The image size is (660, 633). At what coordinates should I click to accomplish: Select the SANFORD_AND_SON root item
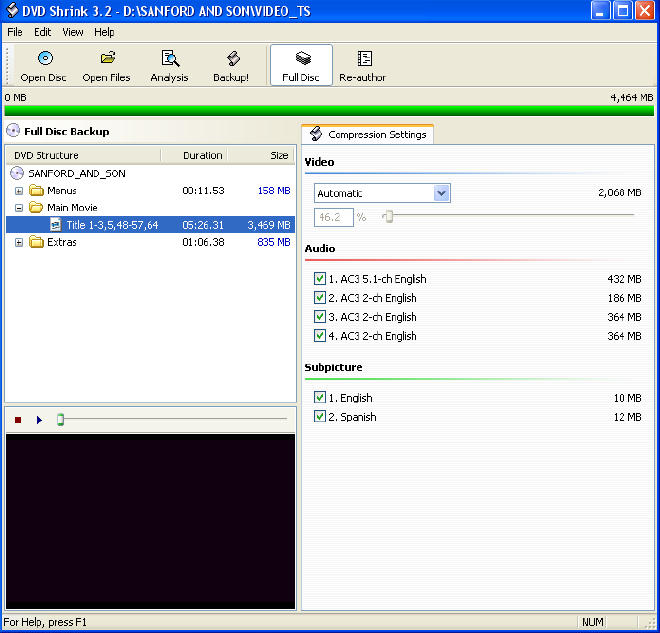77,173
